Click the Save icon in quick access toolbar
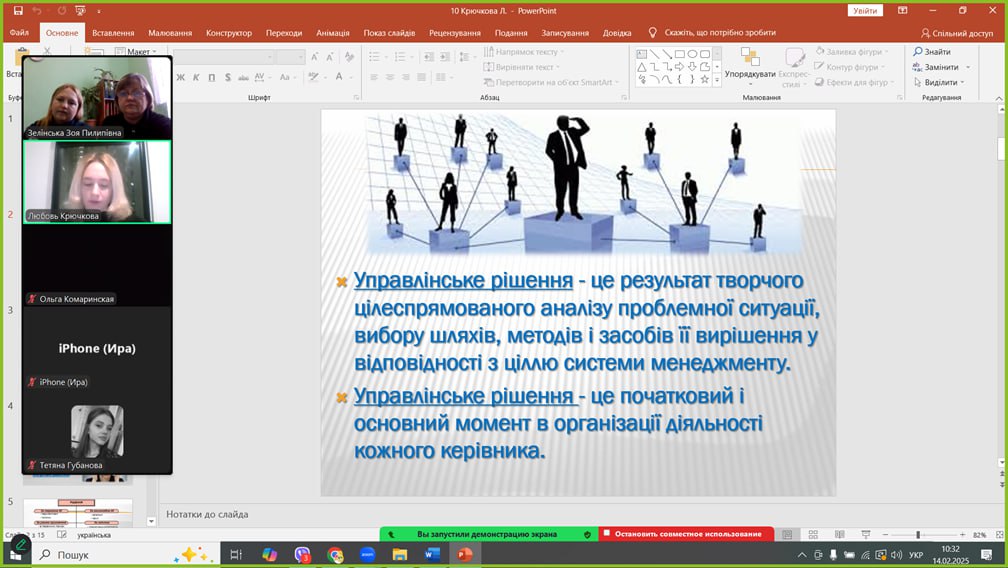 click(18, 10)
